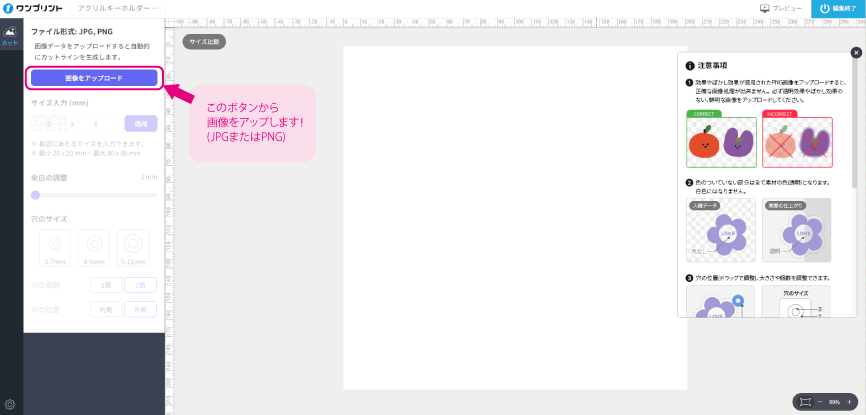Open settings gear at sidebar bottom
The width and height of the screenshot is (866, 415).
click(x=10, y=404)
